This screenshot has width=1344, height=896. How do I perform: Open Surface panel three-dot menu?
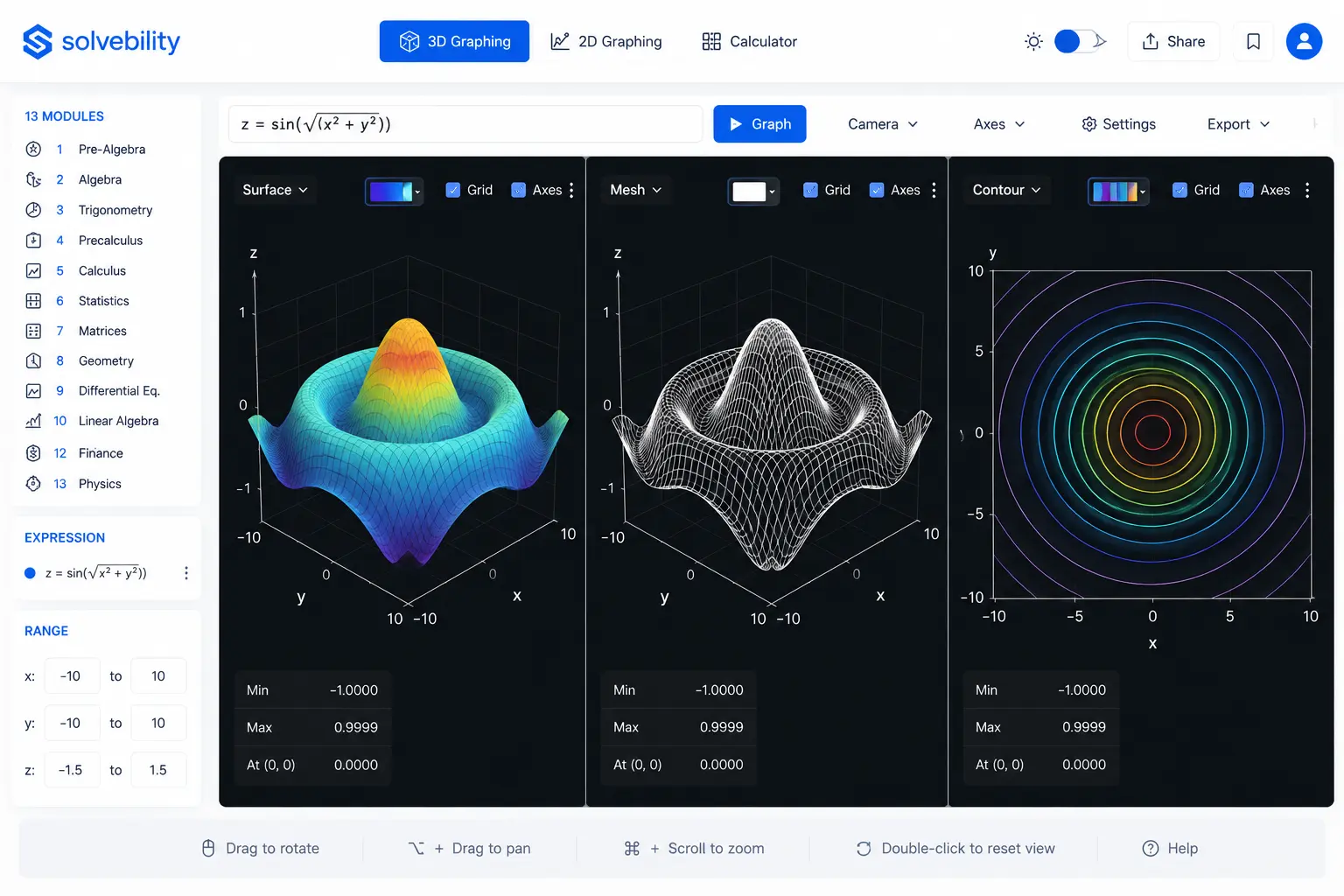click(x=571, y=190)
